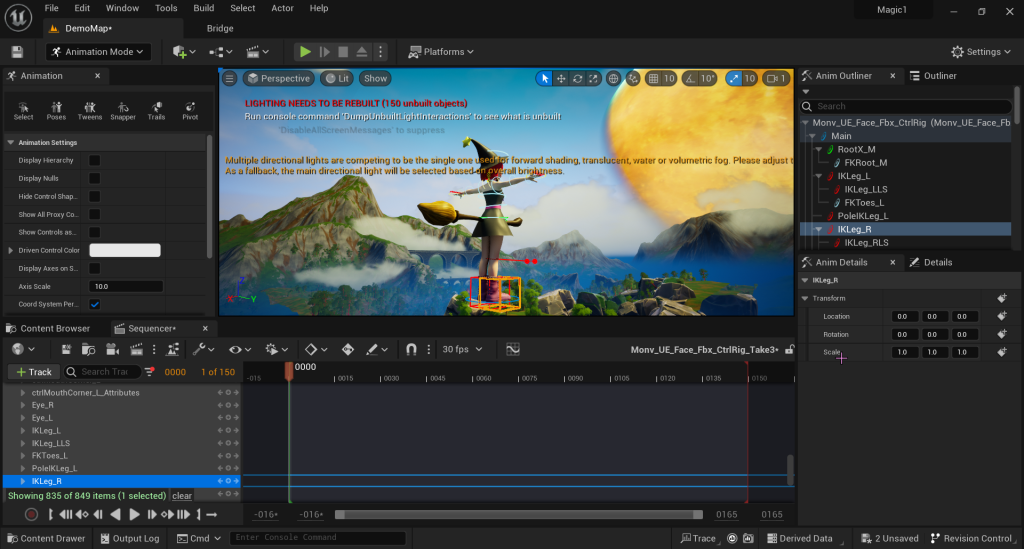Click the sequencer timeline range scrollbar
Screen dimensions: 1024x549
click(519, 514)
